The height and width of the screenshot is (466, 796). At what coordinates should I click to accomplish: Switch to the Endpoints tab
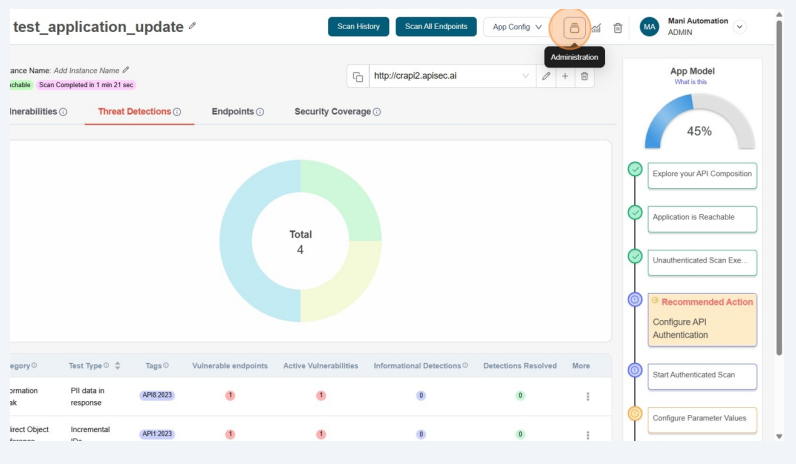237,111
